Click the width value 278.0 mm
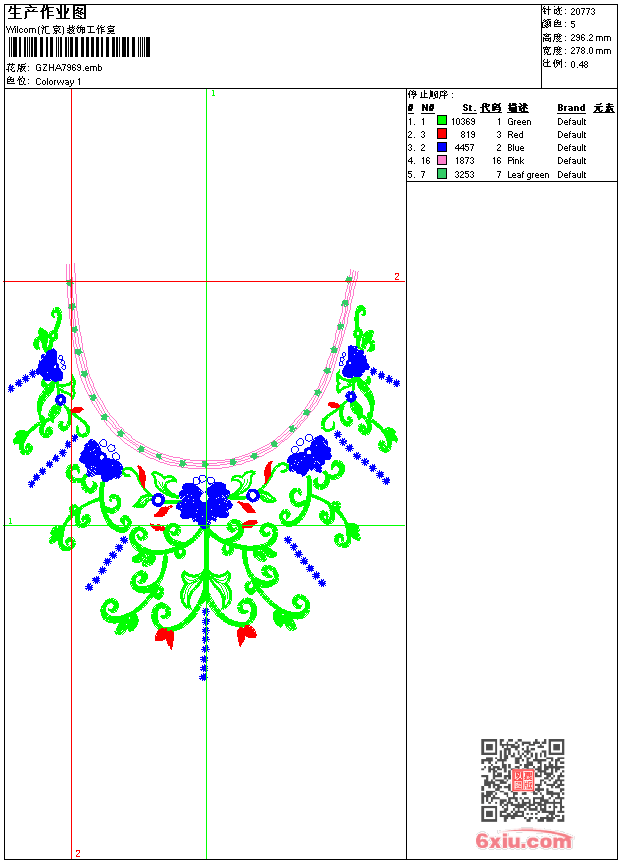Screen dimensions: 620x860 click(x=590, y=51)
